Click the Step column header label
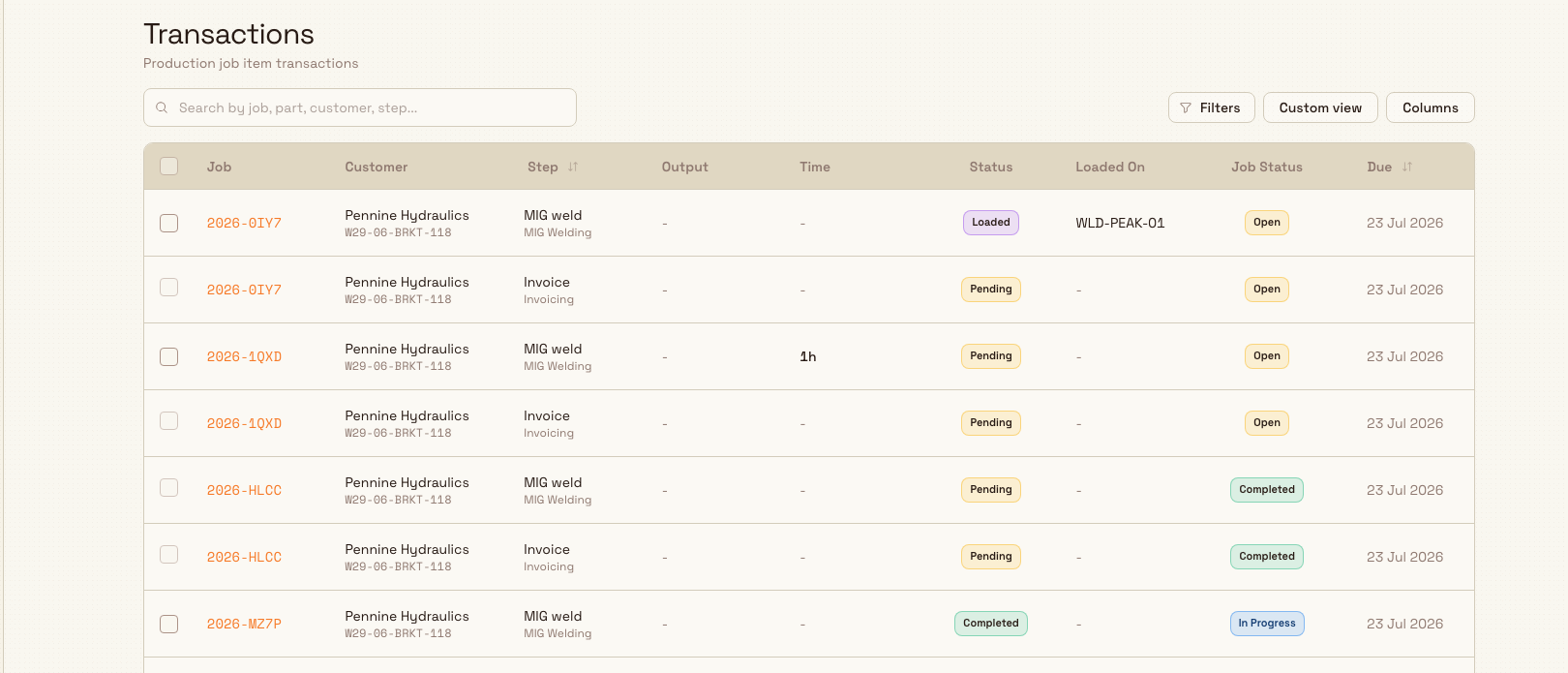Image resolution: width=1568 pixels, height=673 pixels. pyautogui.click(x=542, y=167)
